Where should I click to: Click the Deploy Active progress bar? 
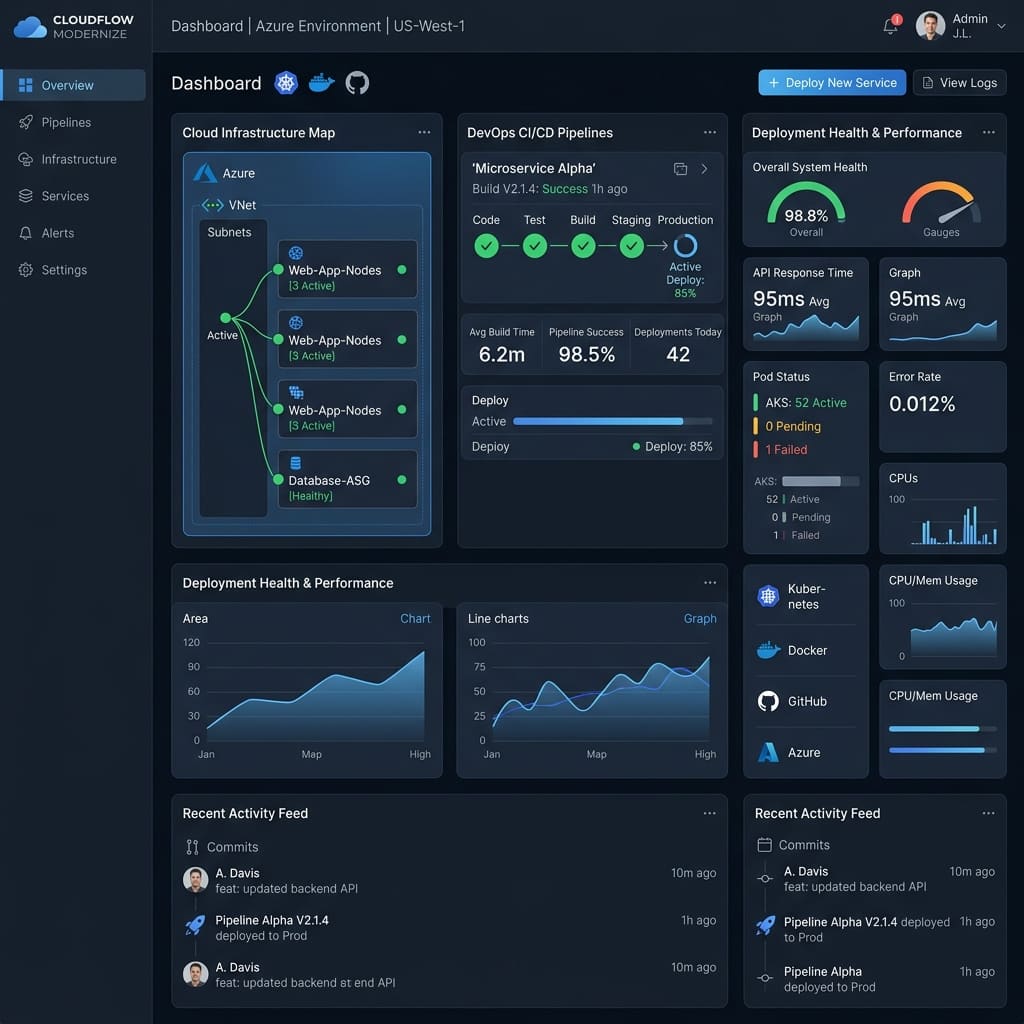pos(612,422)
